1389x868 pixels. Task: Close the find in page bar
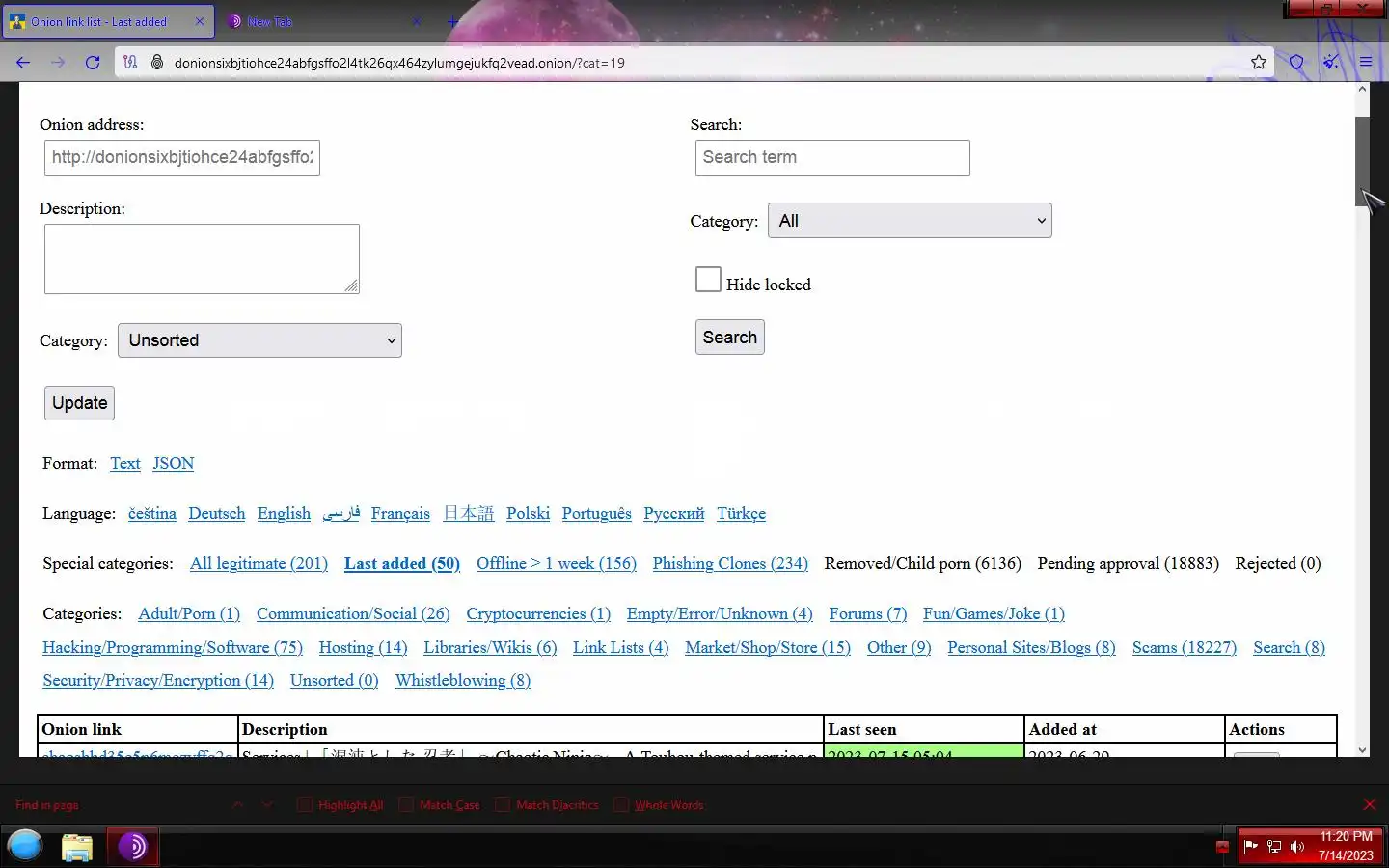coord(1369,804)
